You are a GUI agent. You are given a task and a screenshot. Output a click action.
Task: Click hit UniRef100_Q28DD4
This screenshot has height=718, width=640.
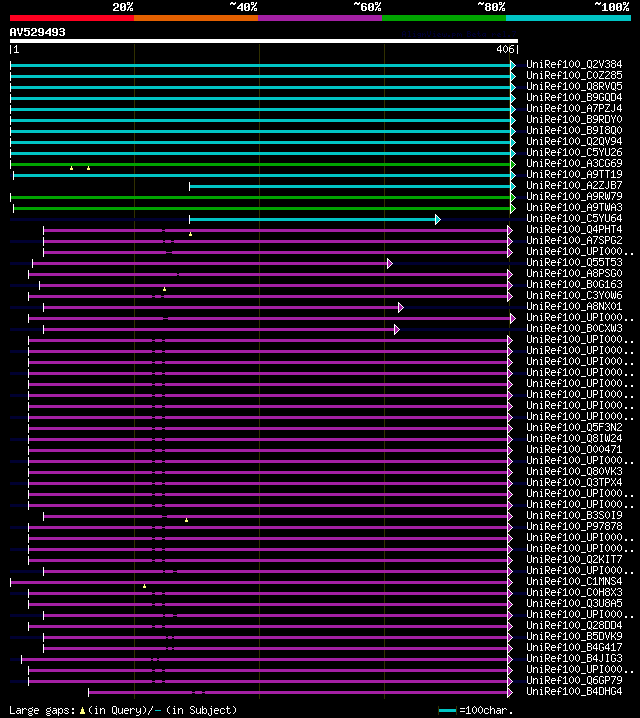574,625
